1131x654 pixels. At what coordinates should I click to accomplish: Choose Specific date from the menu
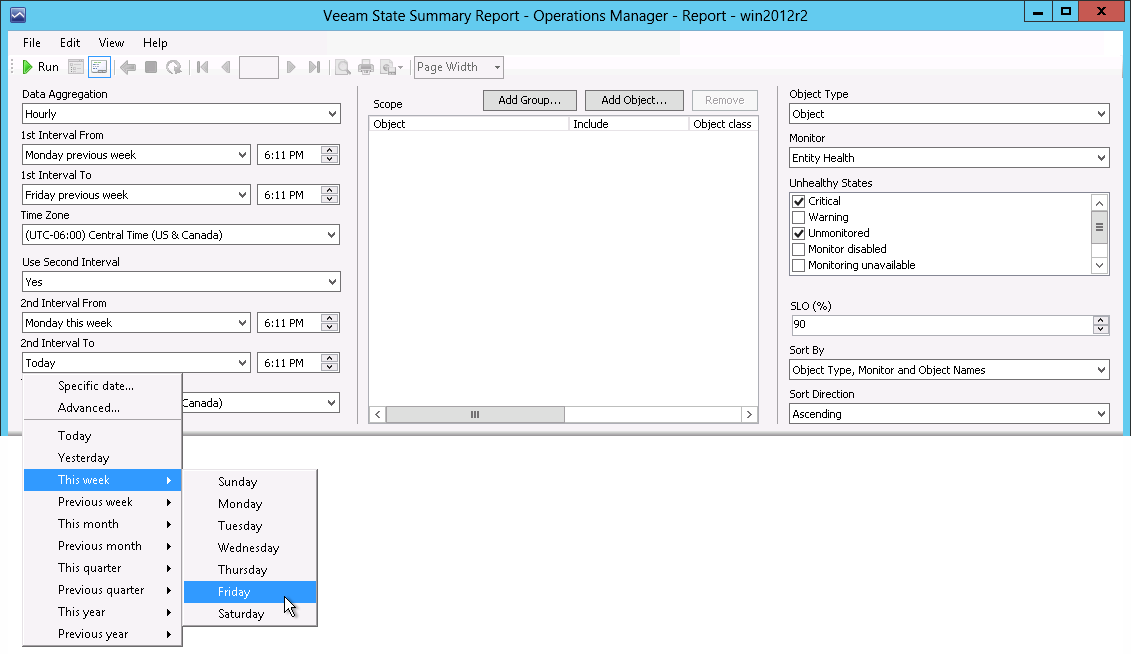click(x=102, y=386)
